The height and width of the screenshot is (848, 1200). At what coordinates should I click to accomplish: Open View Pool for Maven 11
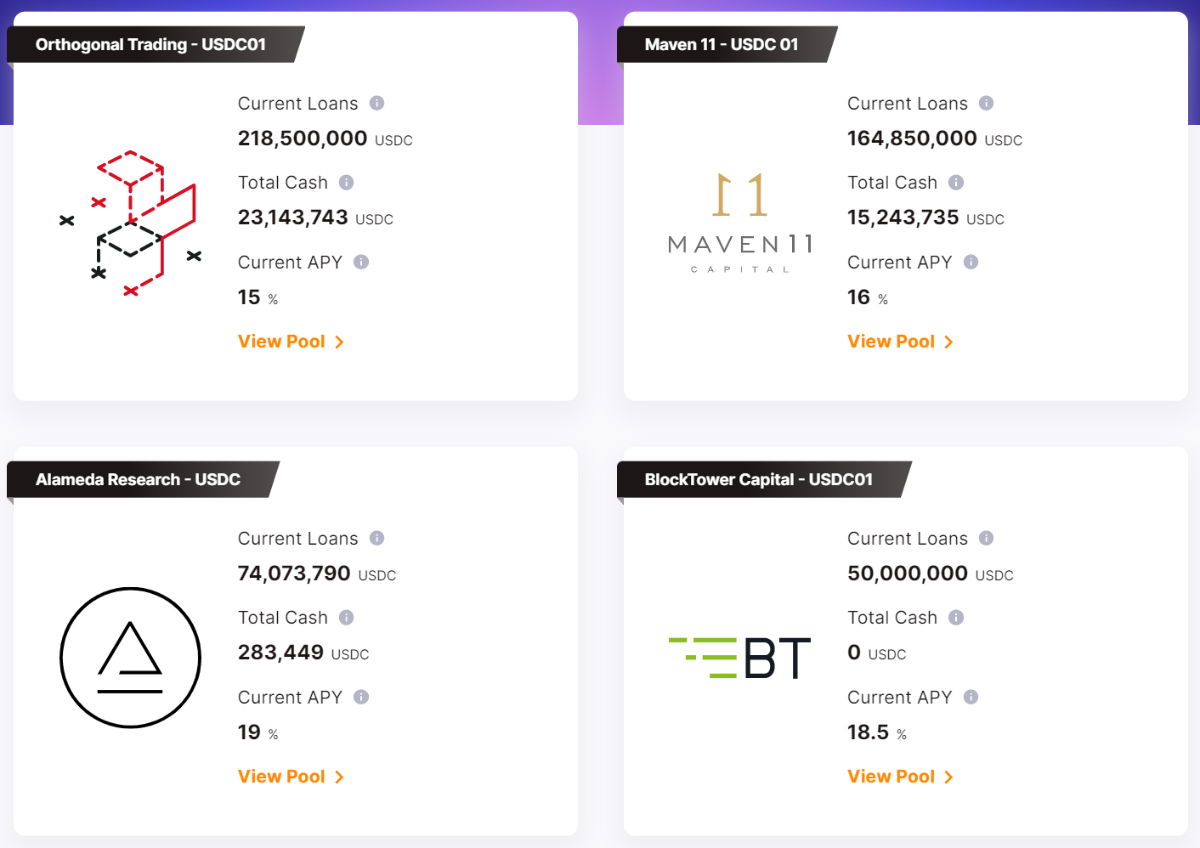tap(900, 342)
